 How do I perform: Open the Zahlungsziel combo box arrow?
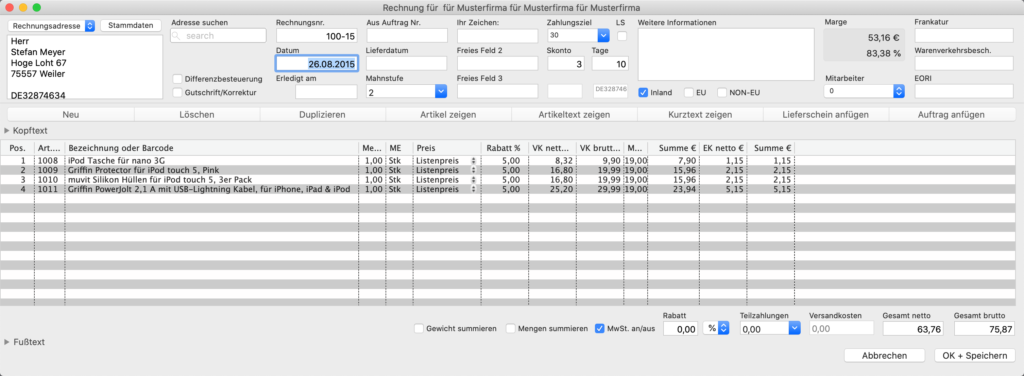tap(603, 35)
